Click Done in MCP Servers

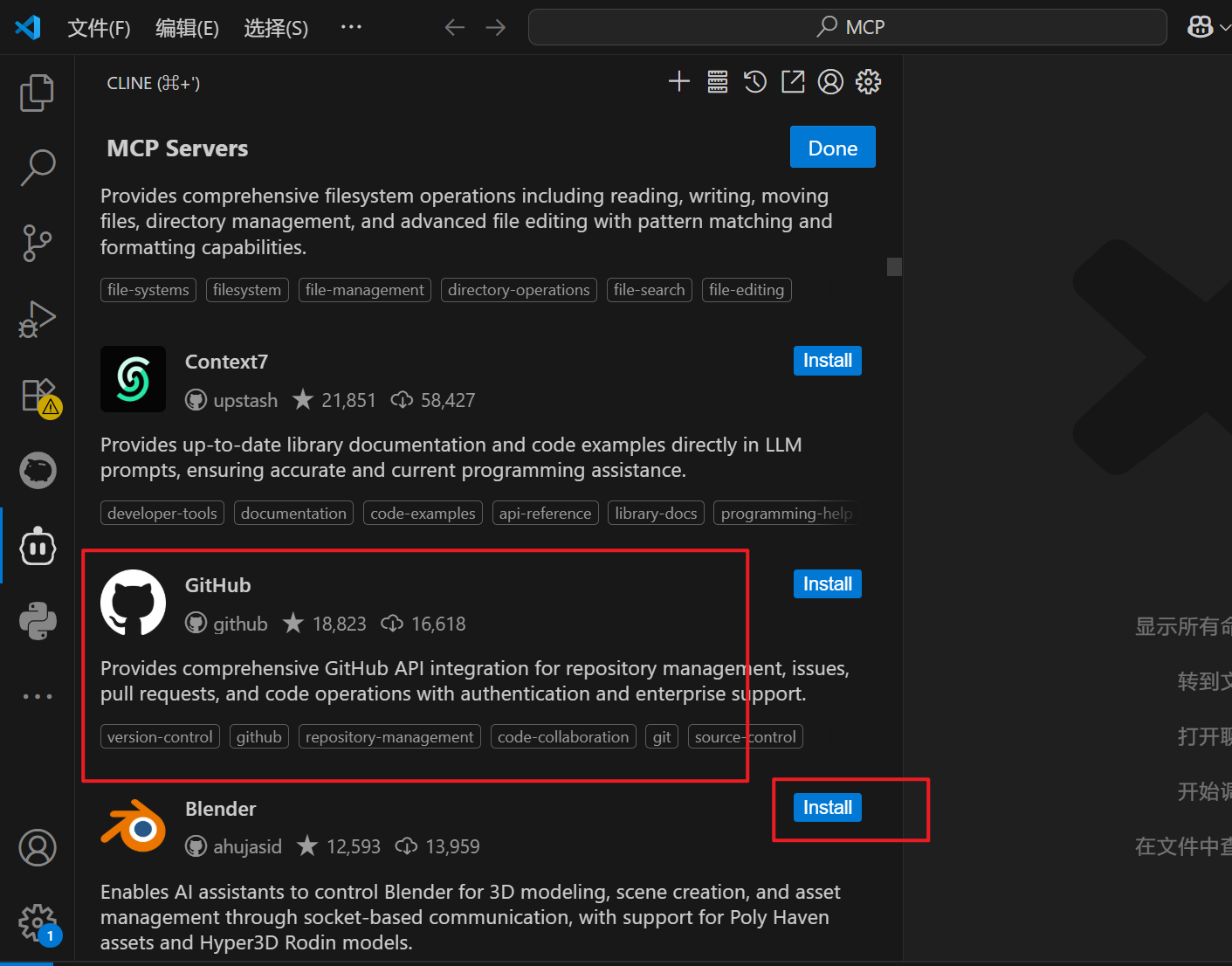coord(832,148)
